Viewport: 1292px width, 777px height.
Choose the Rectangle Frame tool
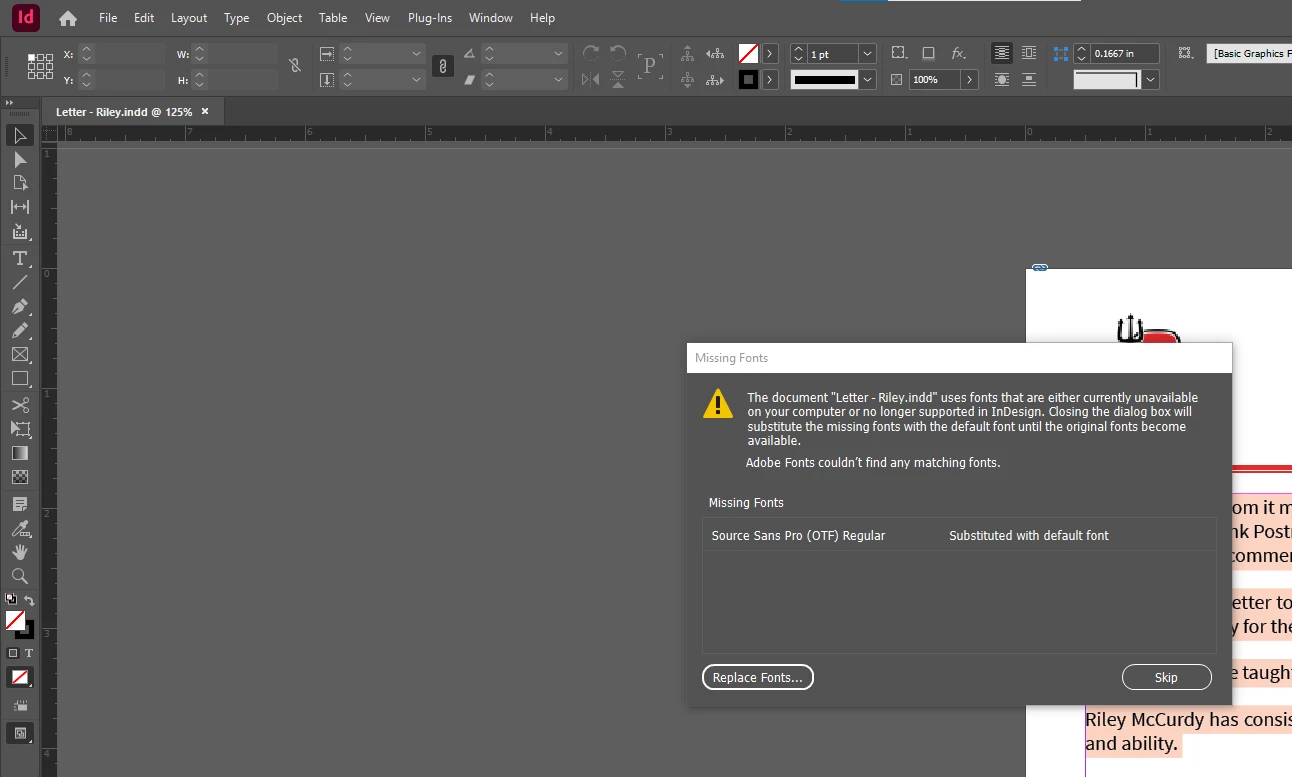[x=20, y=354]
